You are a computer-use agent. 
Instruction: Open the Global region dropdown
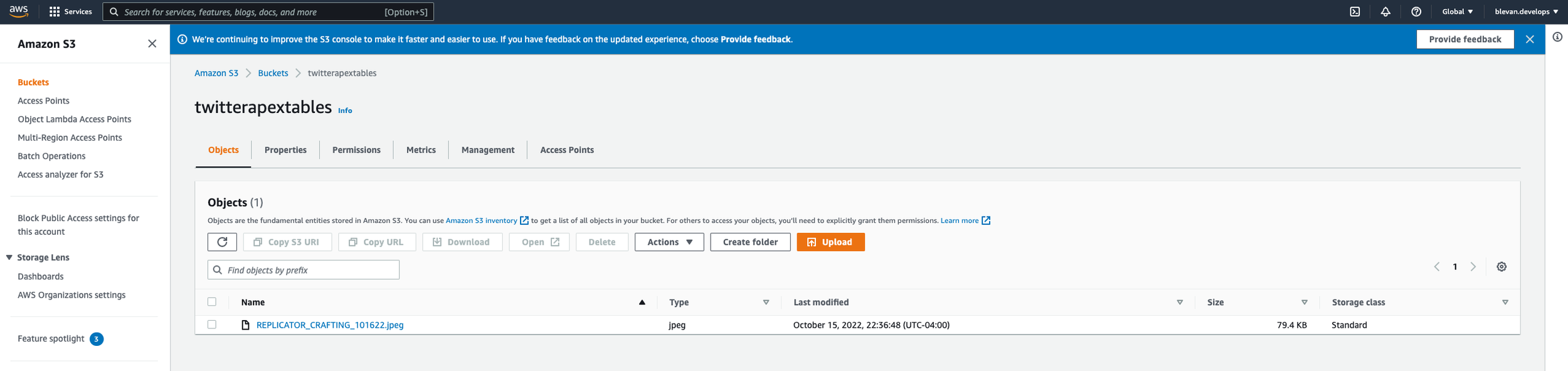pos(1458,12)
